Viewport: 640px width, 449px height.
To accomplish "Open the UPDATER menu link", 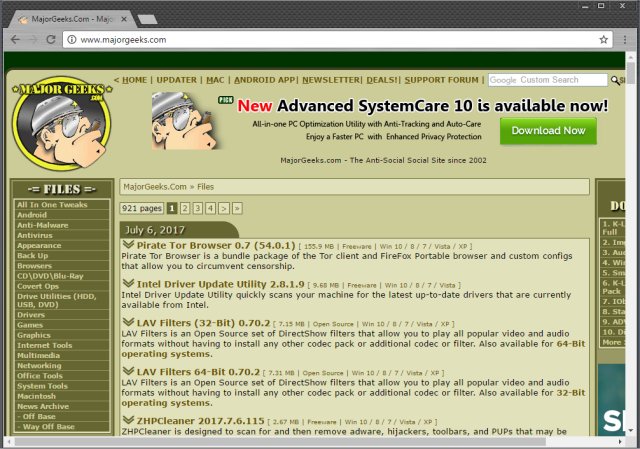I will [x=176, y=80].
